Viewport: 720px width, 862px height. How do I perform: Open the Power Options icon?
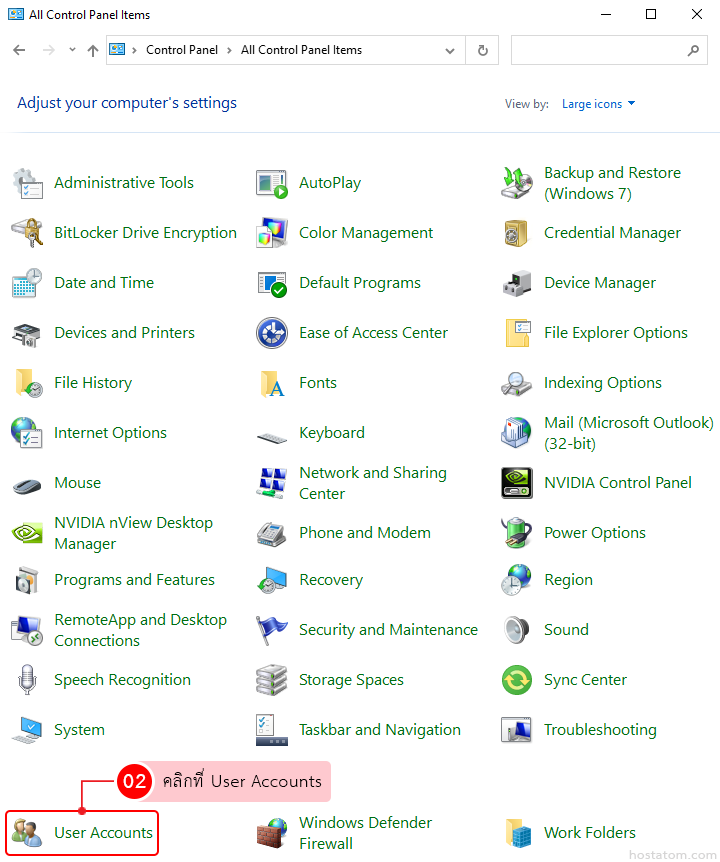[x=517, y=533]
